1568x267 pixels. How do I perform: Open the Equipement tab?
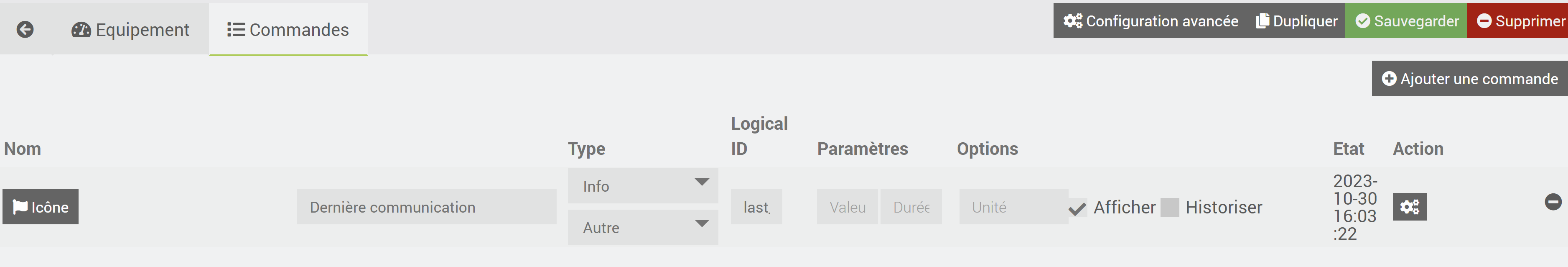click(x=130, y=29)
